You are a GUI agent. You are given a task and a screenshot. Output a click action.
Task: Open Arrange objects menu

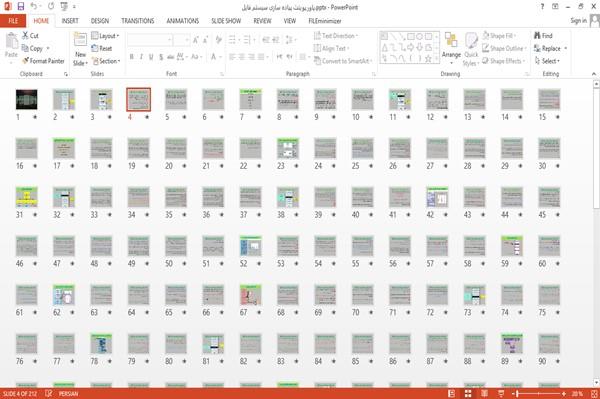click(x=451, y=49)
